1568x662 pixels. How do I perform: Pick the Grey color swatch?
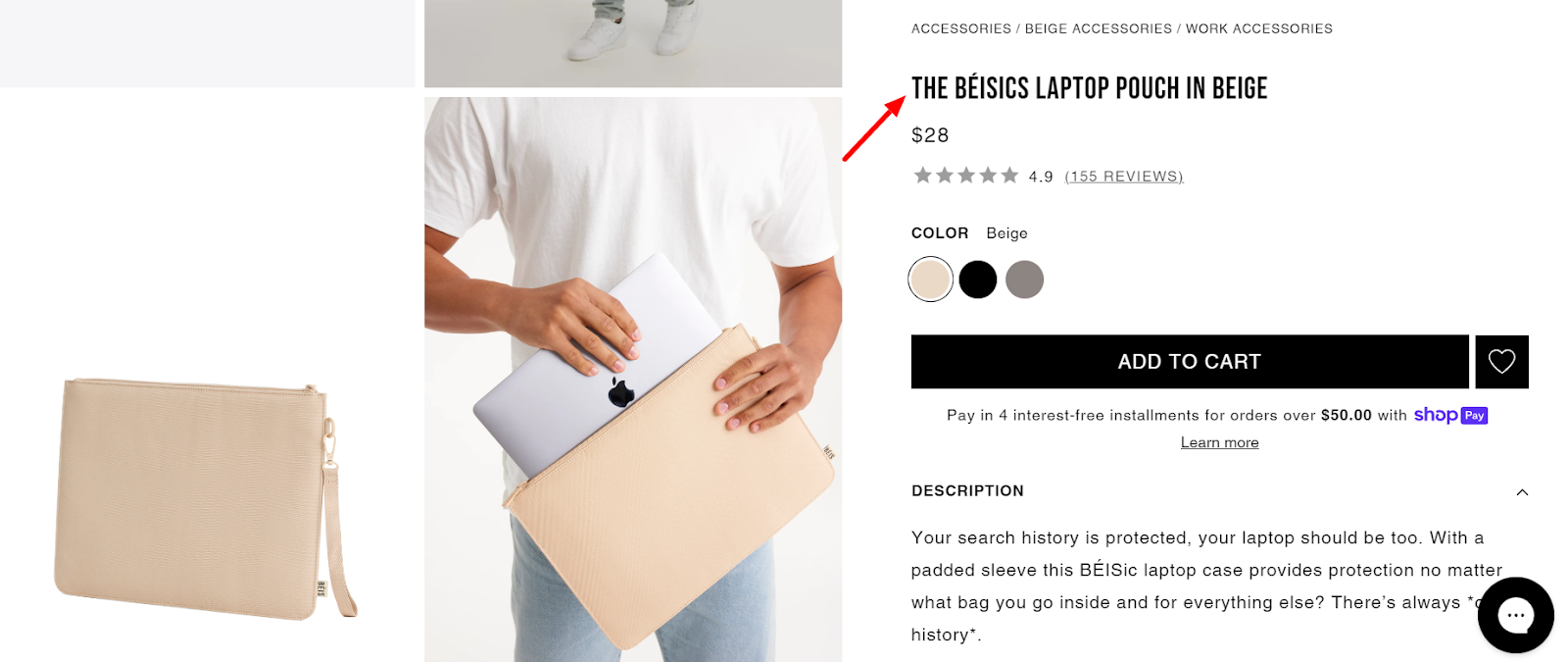pyautogui.click(x=1025, y=280)
